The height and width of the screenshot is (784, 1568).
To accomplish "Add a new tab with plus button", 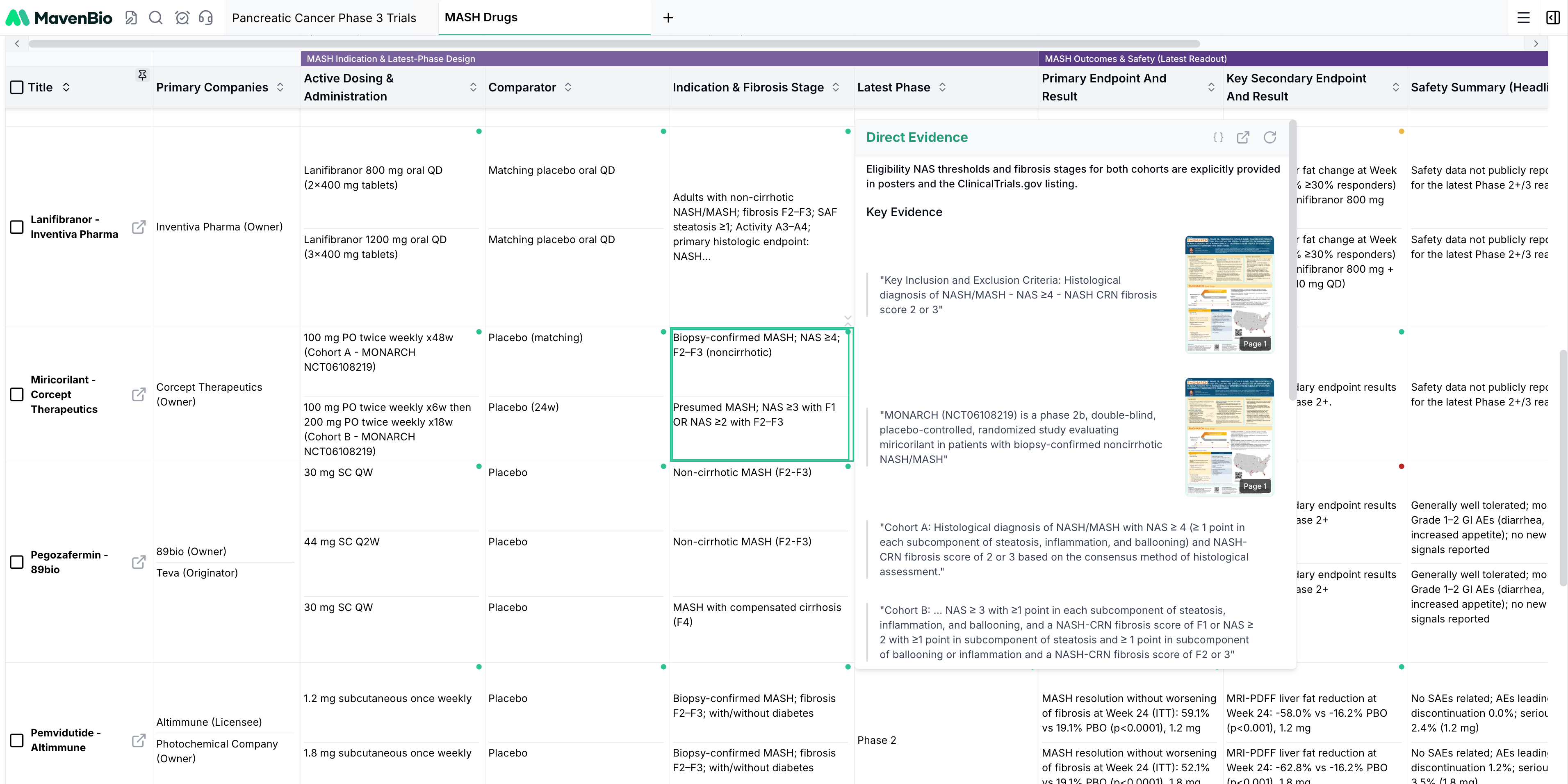I will 668,18.
